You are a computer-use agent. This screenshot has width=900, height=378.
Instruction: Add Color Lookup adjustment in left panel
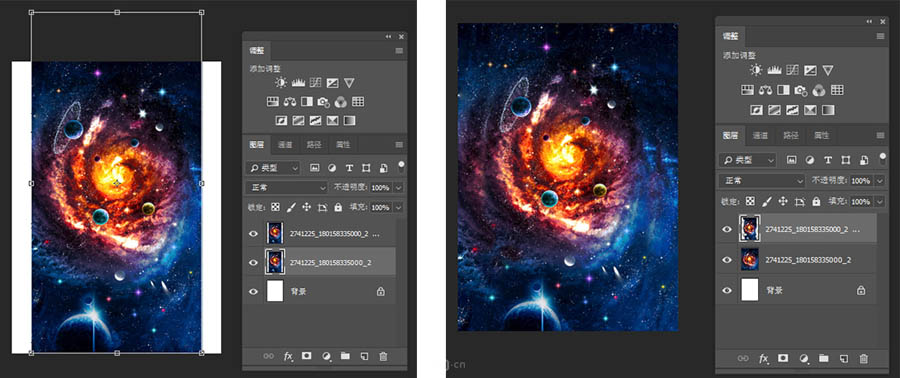click(x=358, y=102)
